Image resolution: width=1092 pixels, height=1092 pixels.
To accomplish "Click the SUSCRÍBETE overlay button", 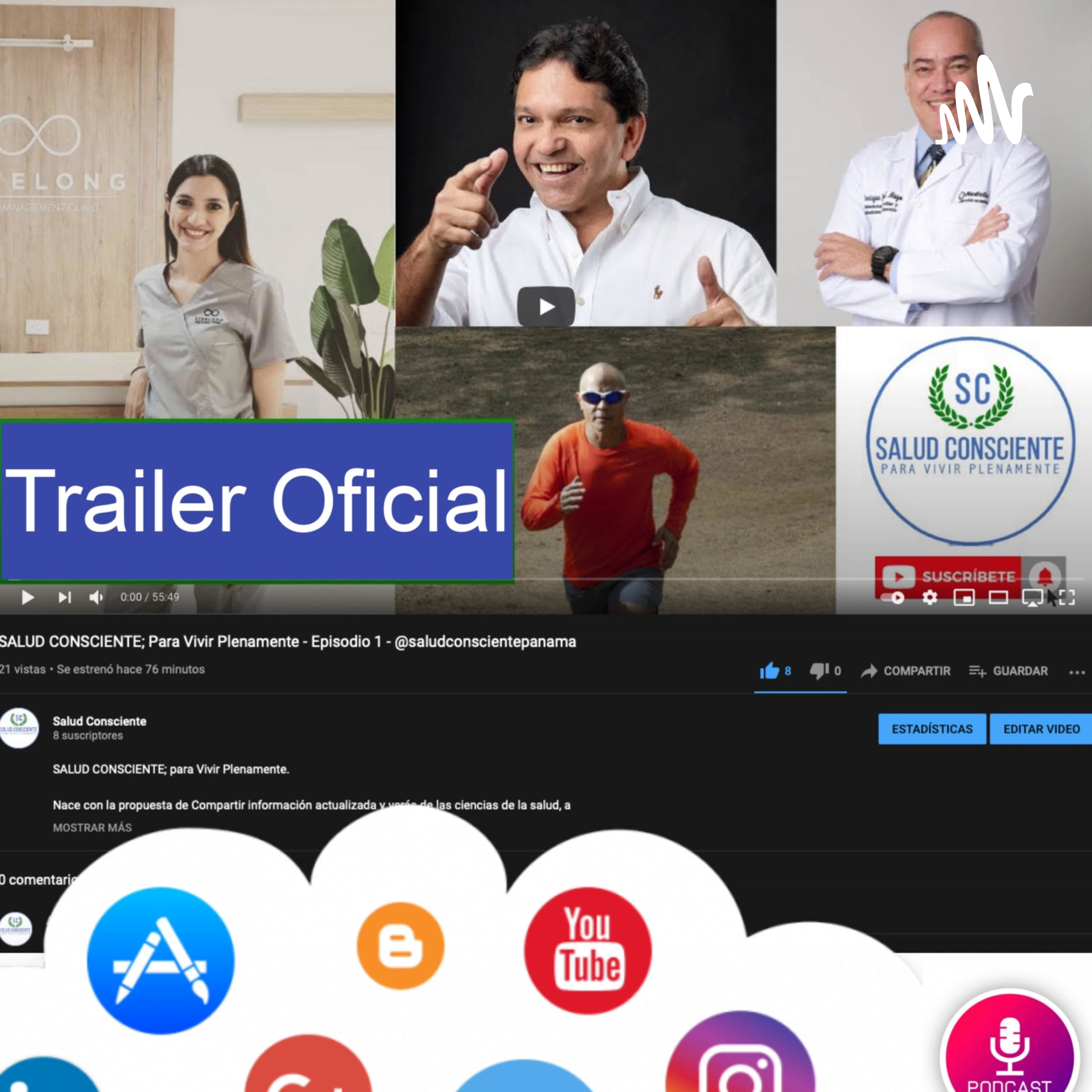I will click(949, 577).
